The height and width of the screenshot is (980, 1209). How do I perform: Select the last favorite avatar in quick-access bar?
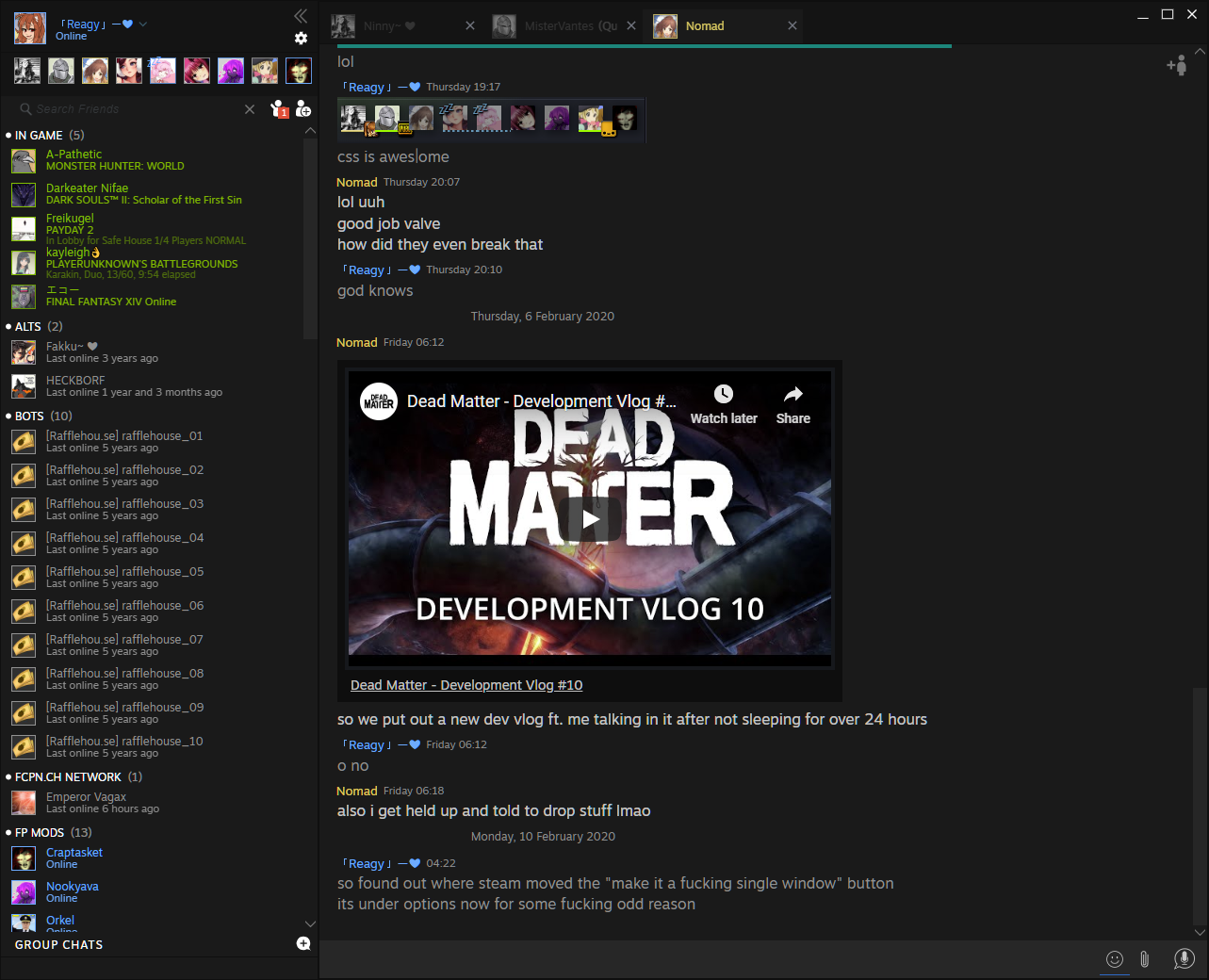(x=299, y=71)
